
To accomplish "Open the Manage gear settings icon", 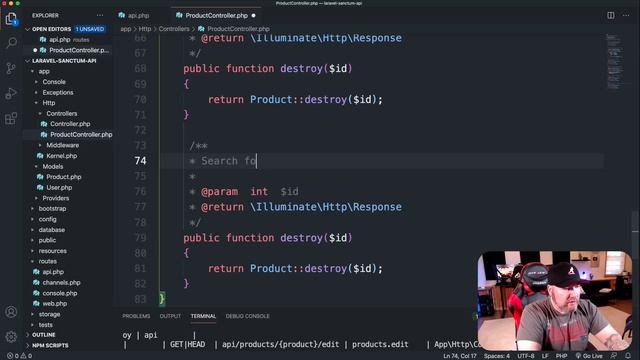I will click(11, 337).
